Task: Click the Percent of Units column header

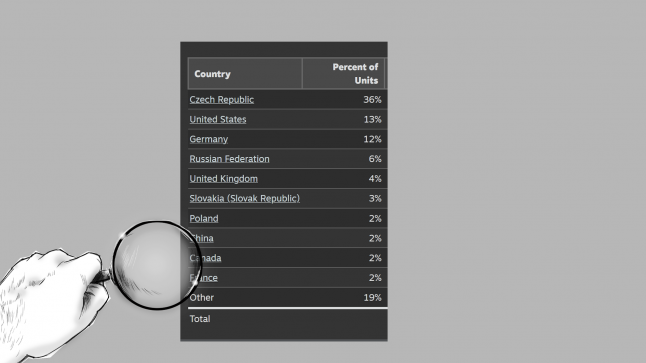Action: pos(344,73)
